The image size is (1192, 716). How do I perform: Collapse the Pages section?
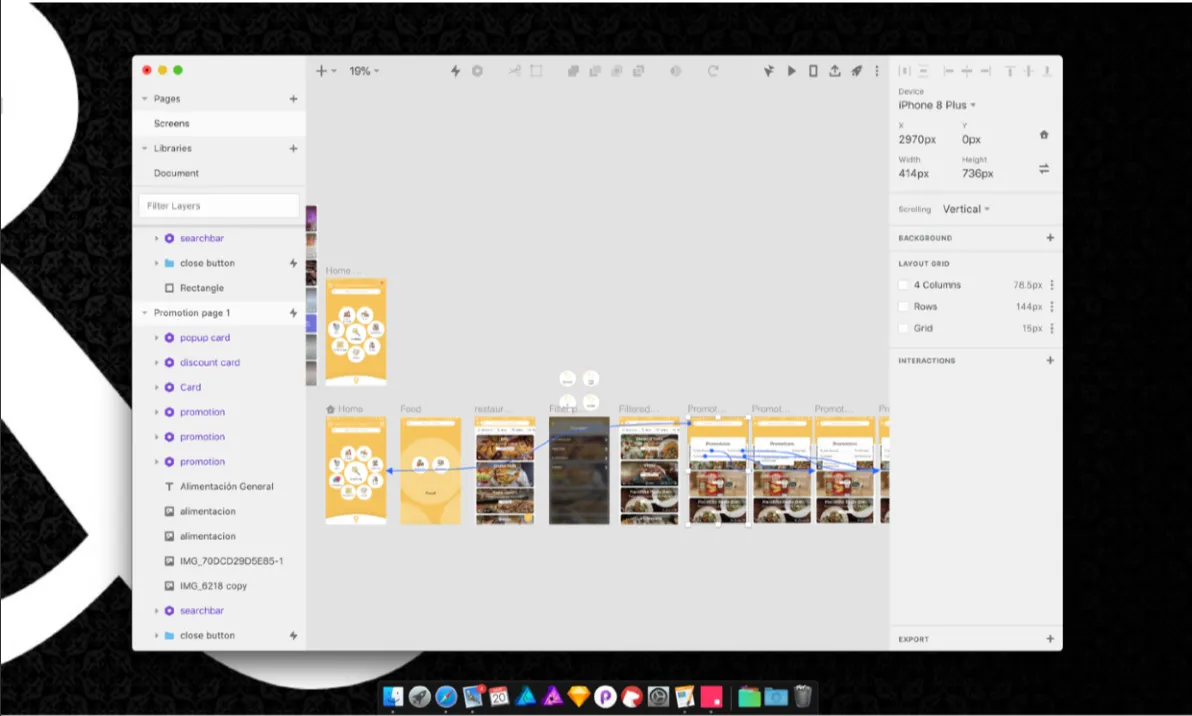point(144,99)
